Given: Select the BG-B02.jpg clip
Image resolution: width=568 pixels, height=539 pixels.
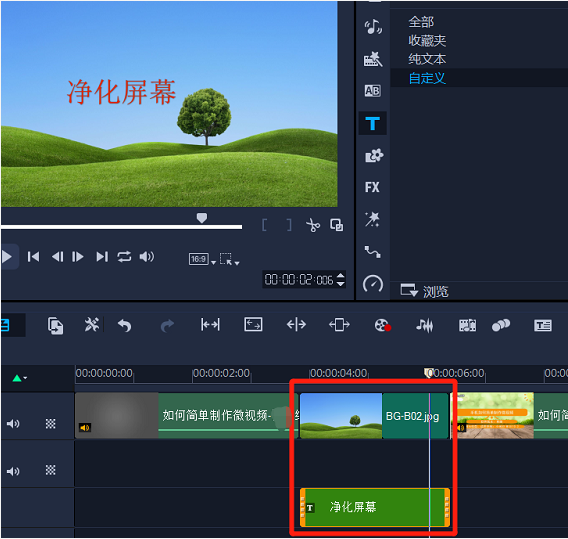Looking at the screenshot, I should (x=374, y=415).
